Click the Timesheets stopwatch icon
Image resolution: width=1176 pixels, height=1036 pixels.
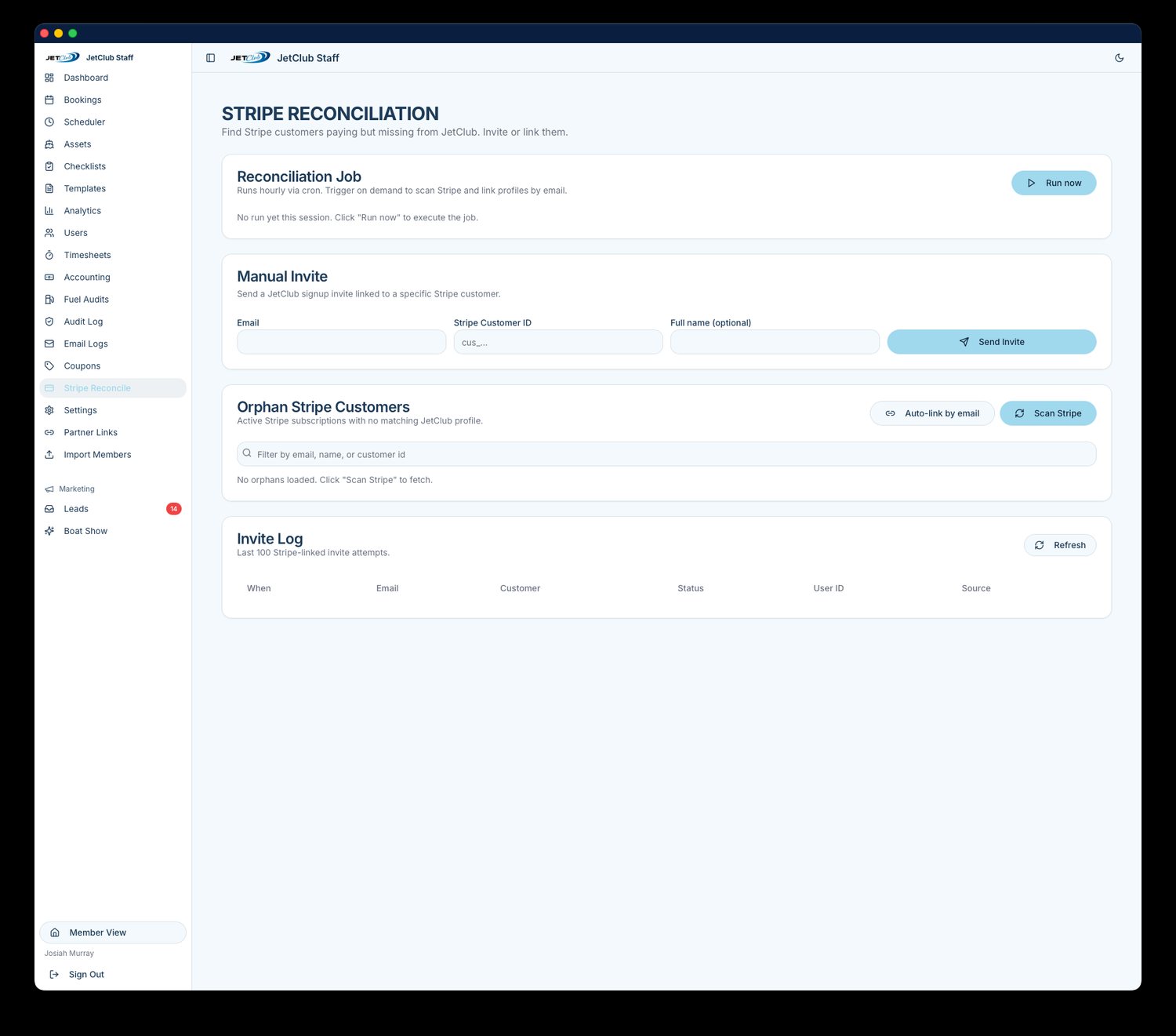coord(49,255)
